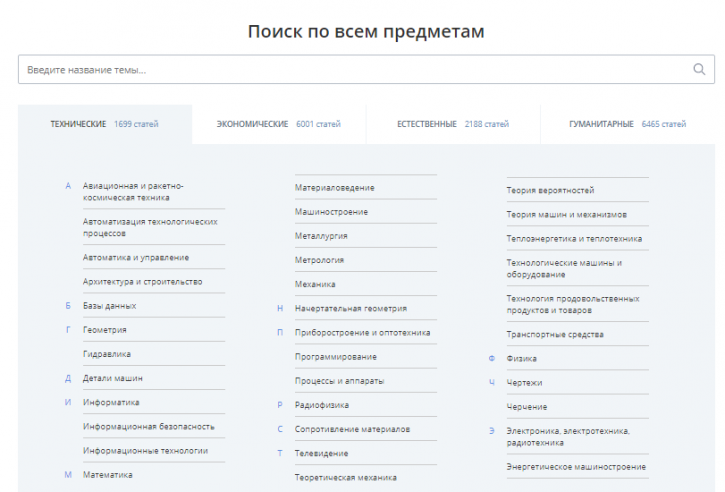Select the Естественные tab
This screenshot has width=725, height=492.
[x=453, y=124]
